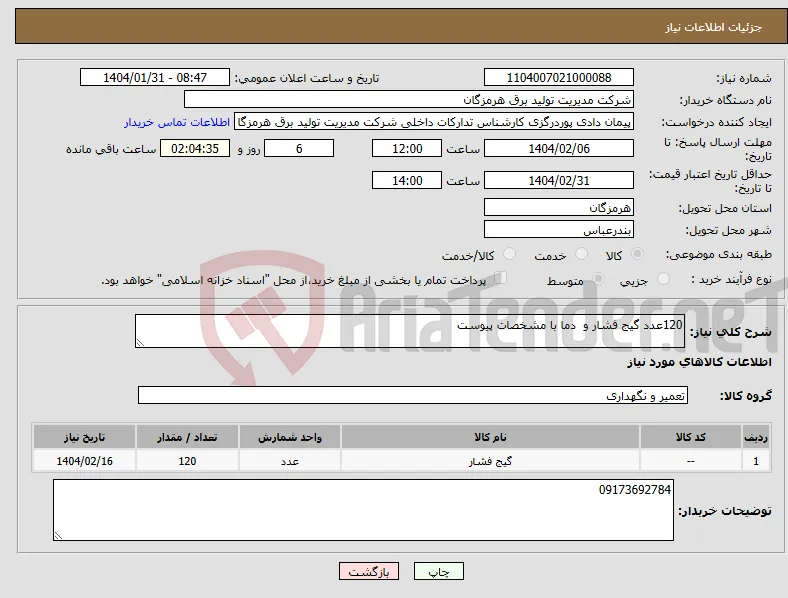The width and height of the screenshot is (788, 598).
Task: Click the remaining days field showing 6
Action: coord(299,149)
